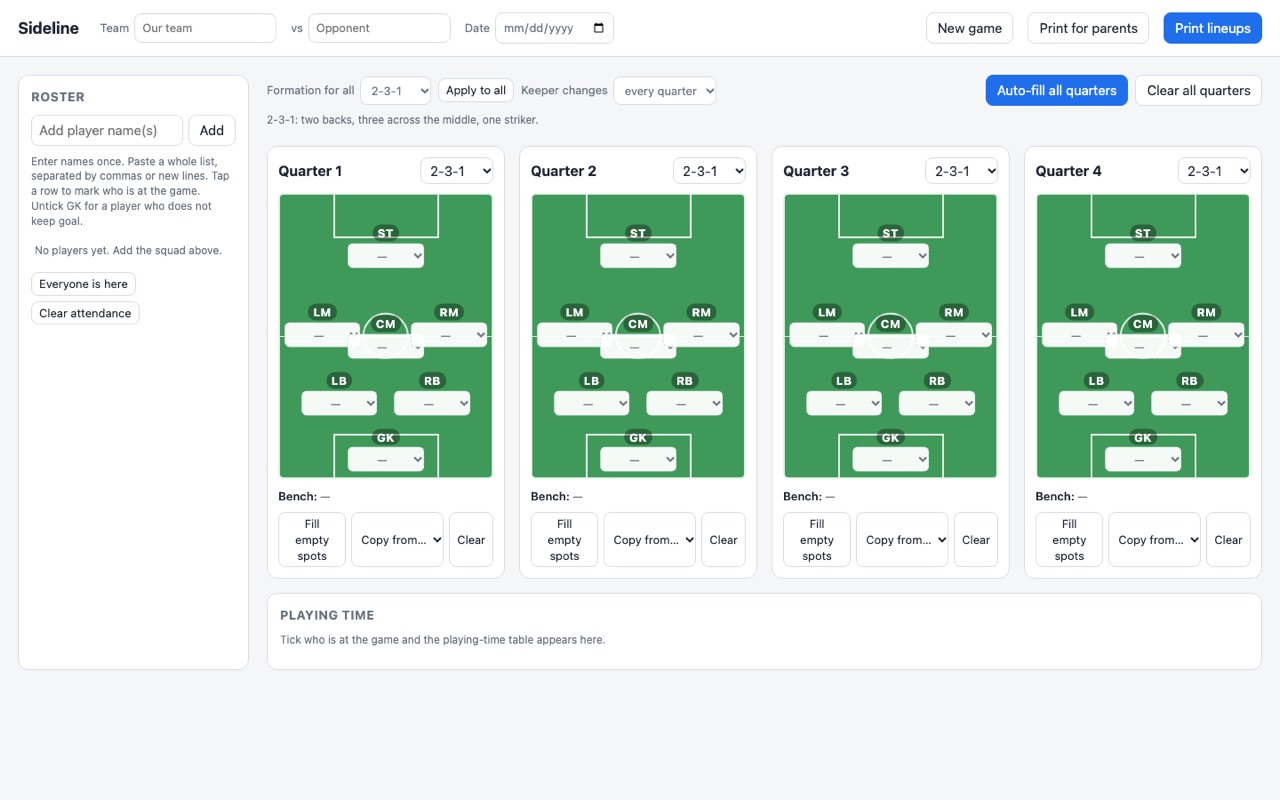Focus the Add player name(s) field

(107, 130)
